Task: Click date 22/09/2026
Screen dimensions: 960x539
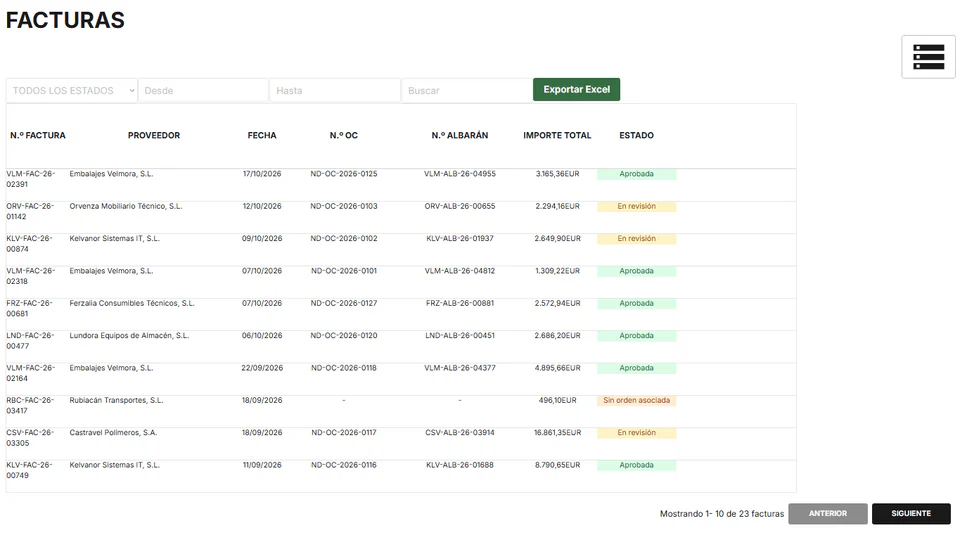Action: (x=262, y=368)
